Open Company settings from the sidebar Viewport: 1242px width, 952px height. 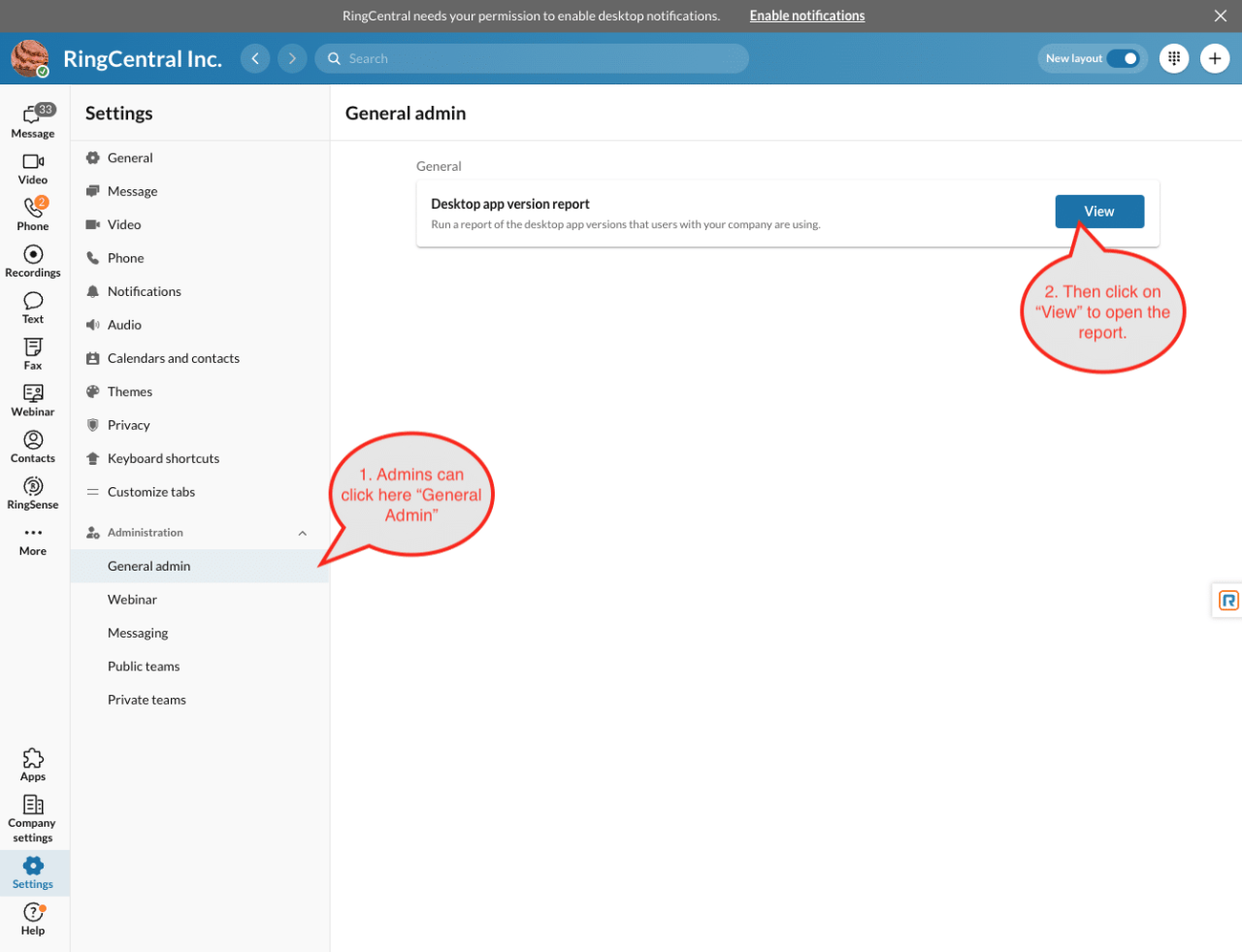point(32,815)
